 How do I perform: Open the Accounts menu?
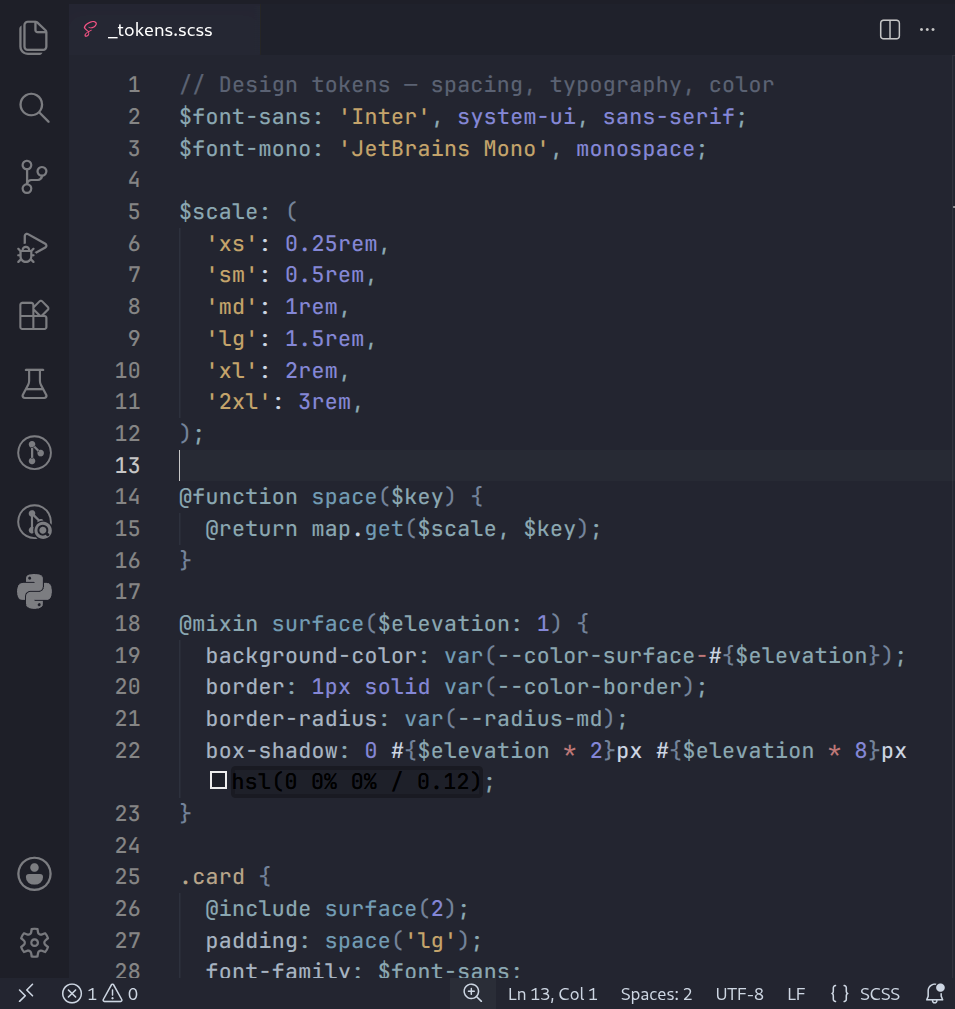coord(34,874)
